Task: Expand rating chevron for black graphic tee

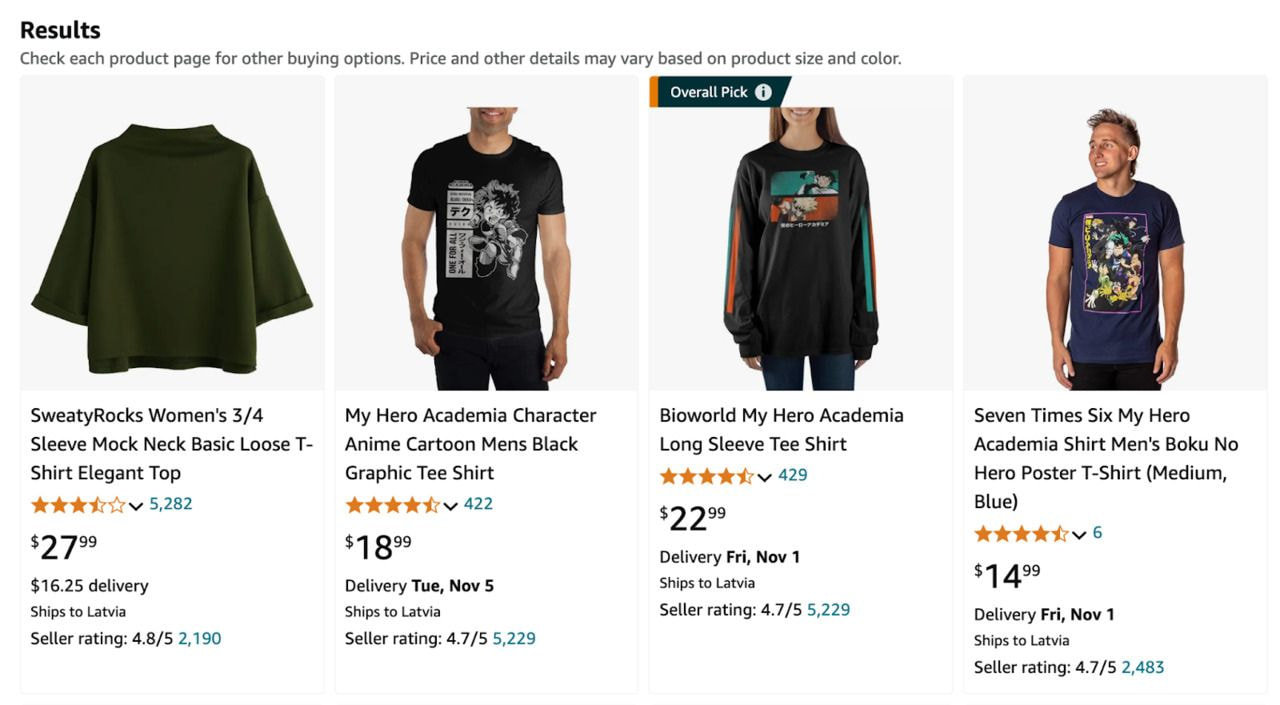Action: tap(451, 506)
